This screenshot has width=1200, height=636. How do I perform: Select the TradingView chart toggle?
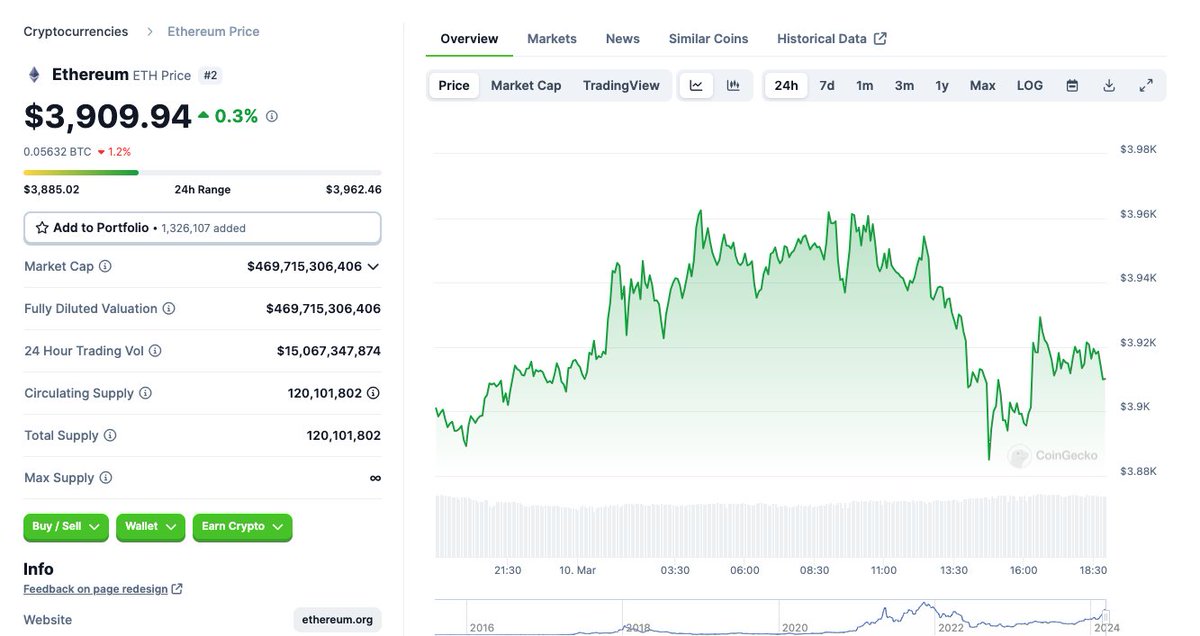tap(621, 85)
